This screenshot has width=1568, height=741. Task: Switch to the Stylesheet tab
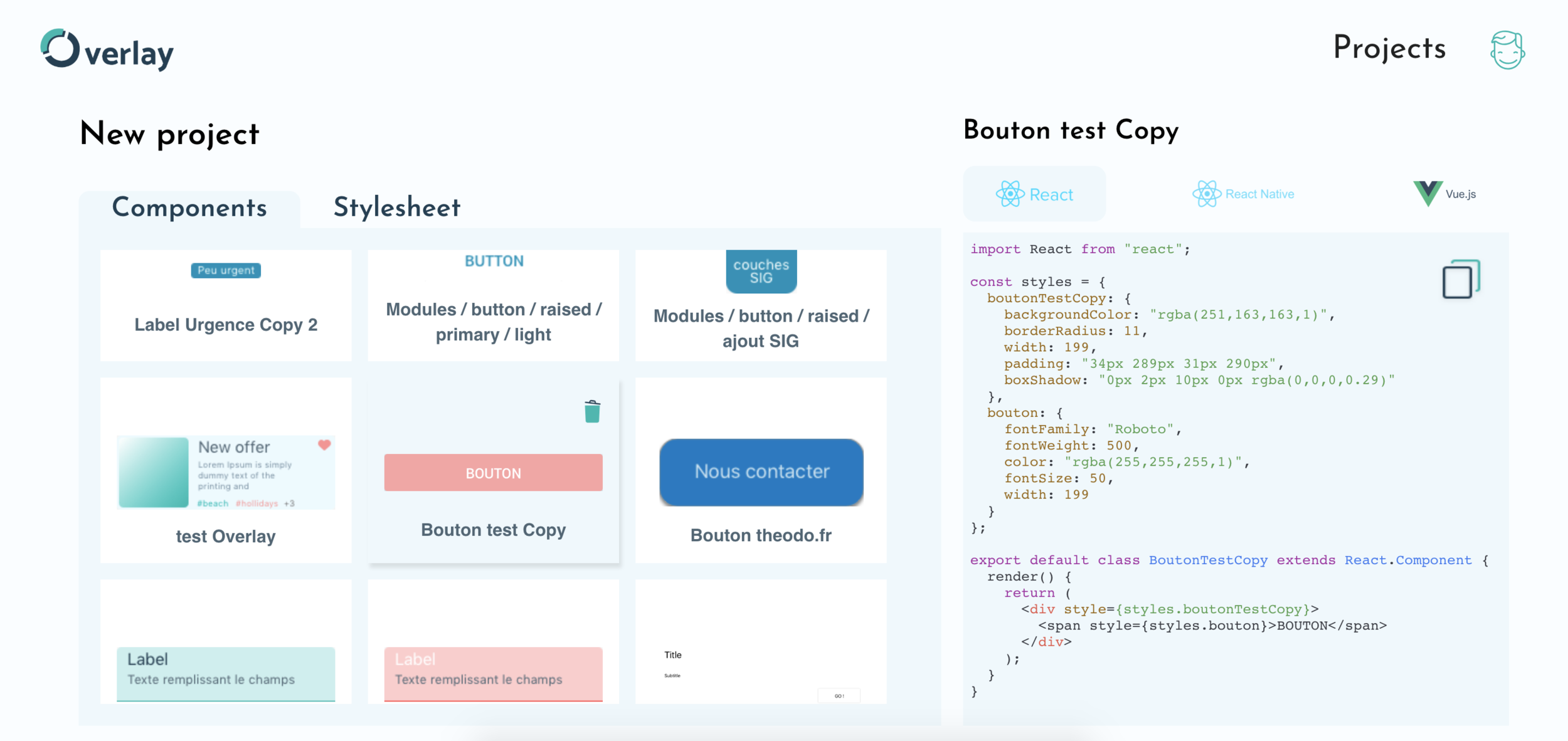point(396,208)
